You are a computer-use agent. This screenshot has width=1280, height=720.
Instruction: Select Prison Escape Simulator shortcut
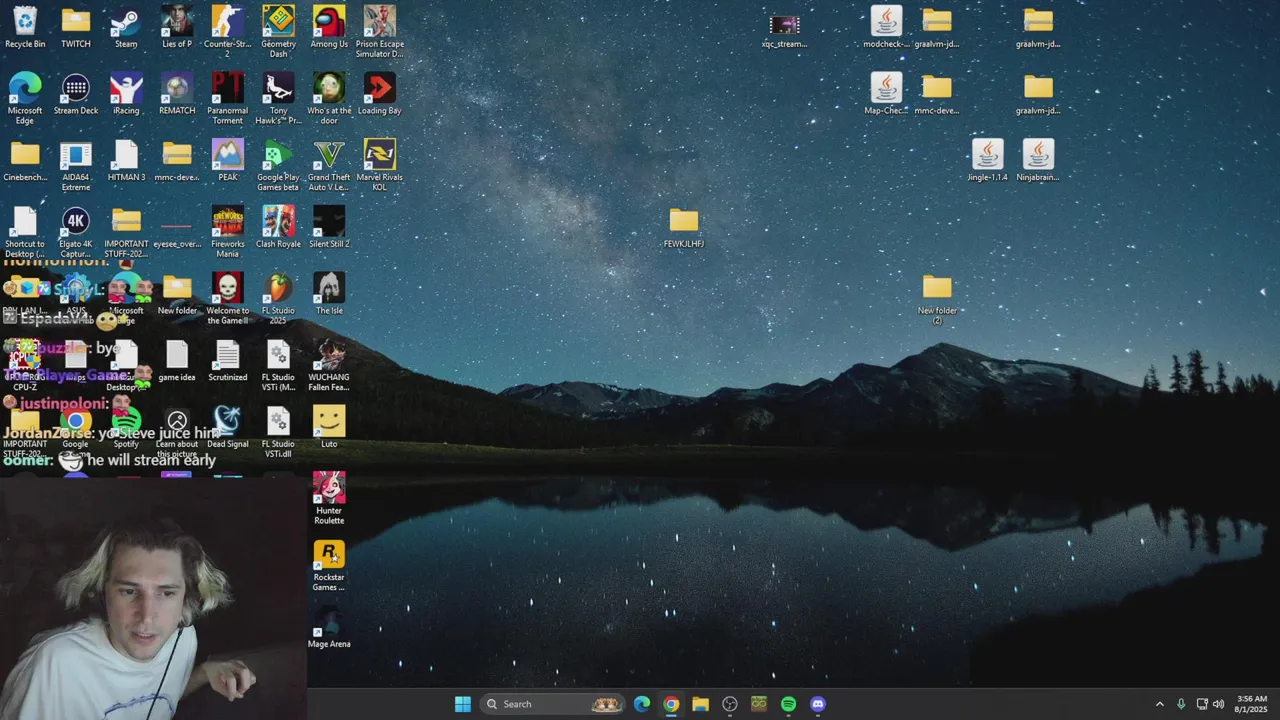pos(380,31)
